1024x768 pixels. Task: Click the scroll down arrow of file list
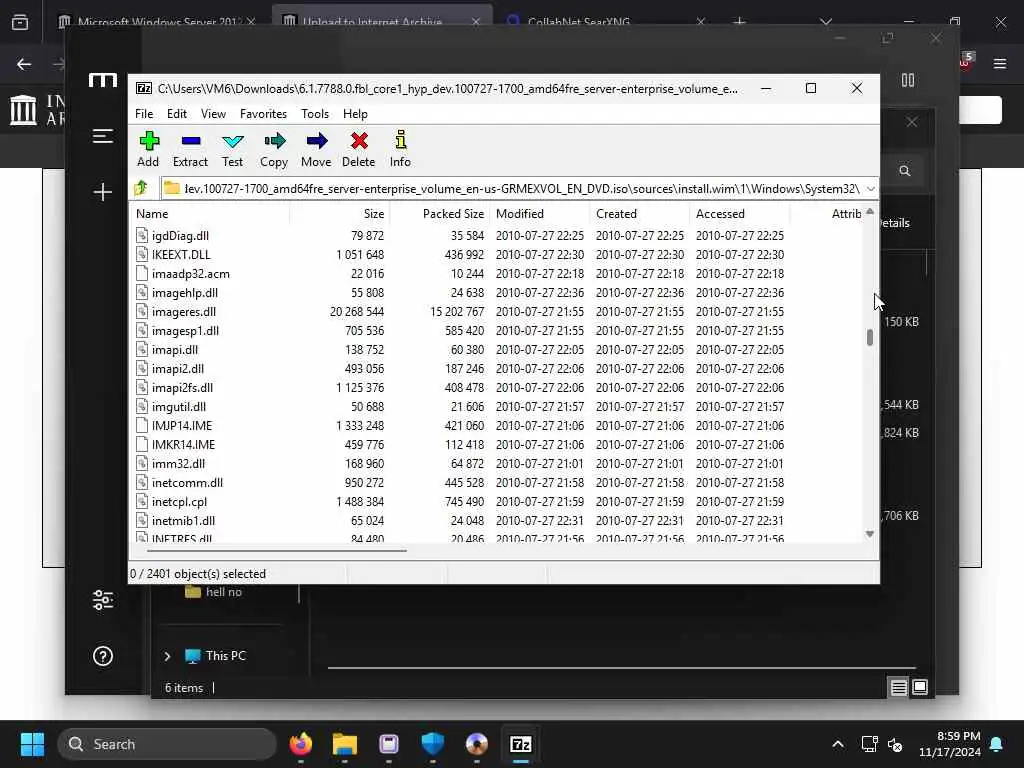click(x=869, y=534)
